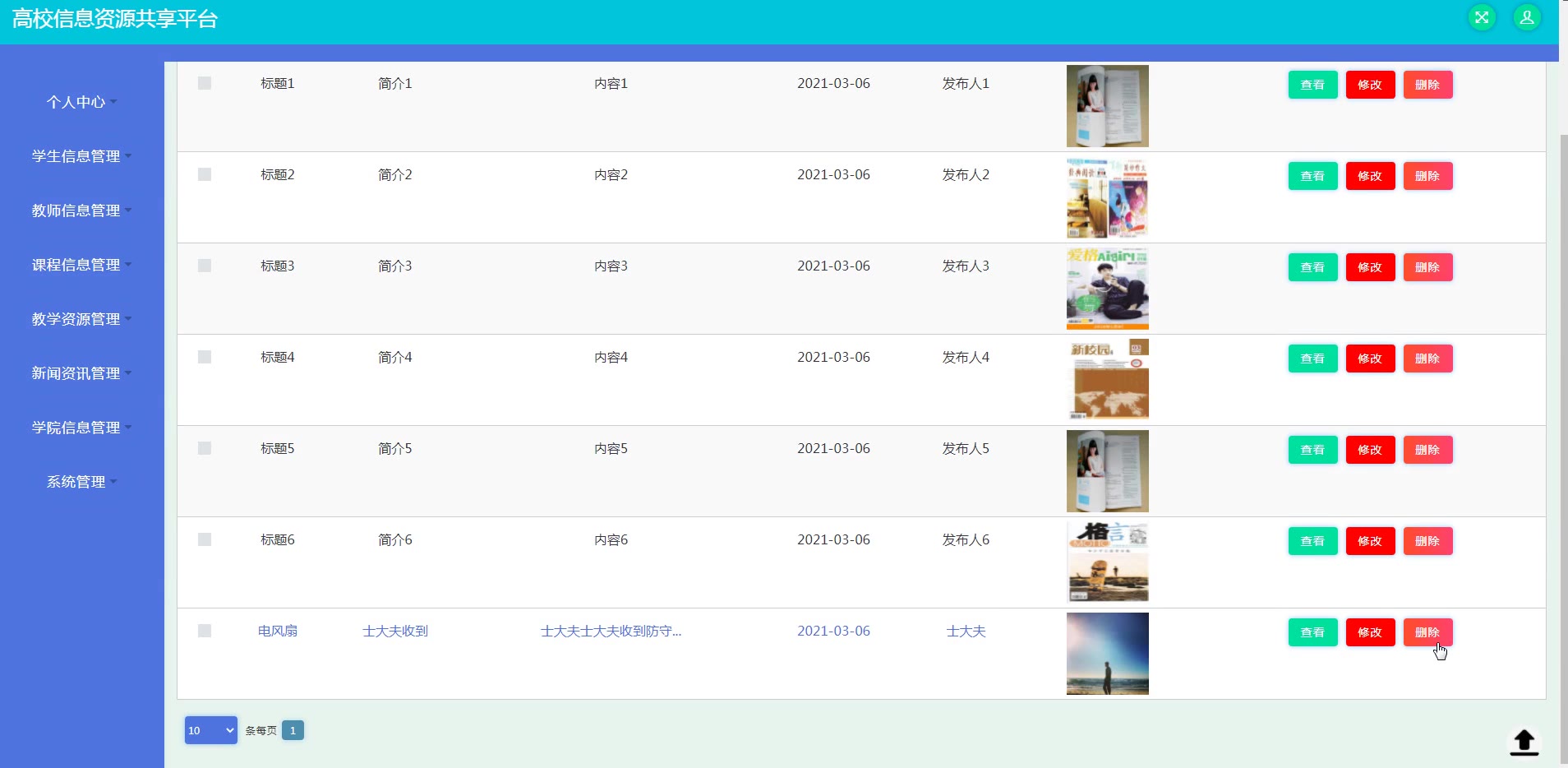Viewport: 1568px width, 768px height.
Task: Check the box beside 标题4
Action: (205, 357)
